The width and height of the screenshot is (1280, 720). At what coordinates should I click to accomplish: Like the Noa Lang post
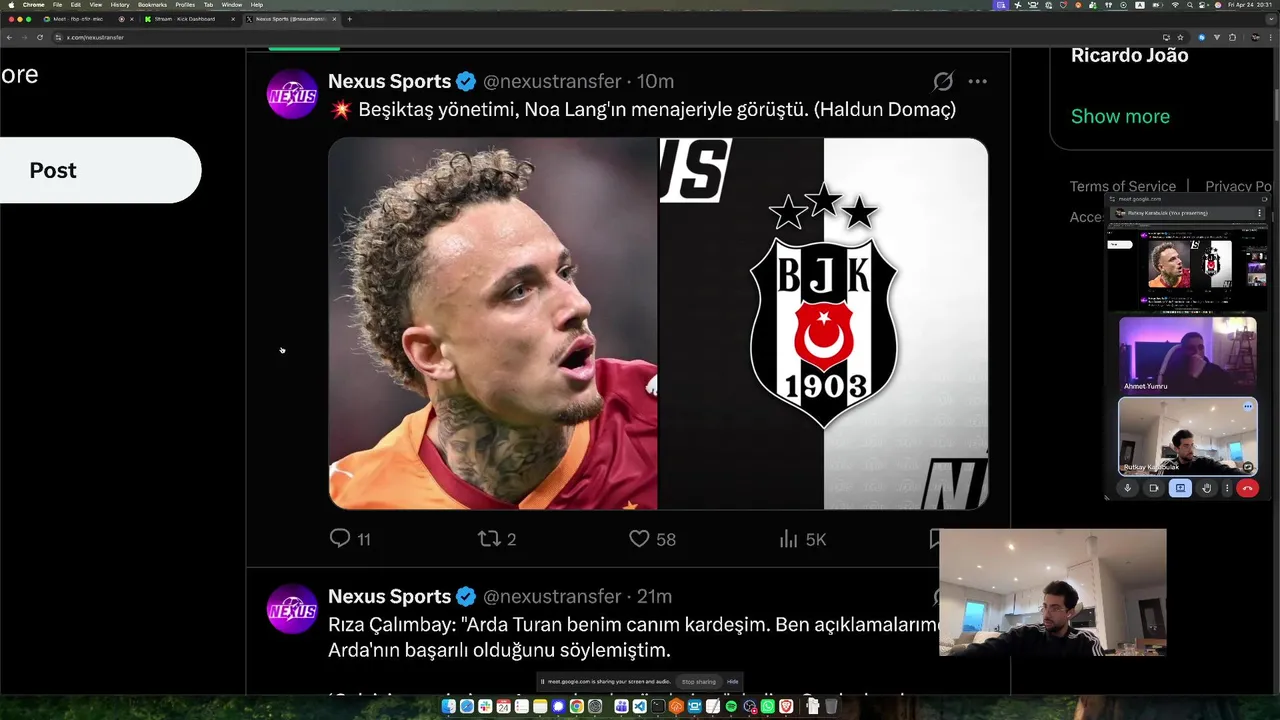[x=652, y=539]
